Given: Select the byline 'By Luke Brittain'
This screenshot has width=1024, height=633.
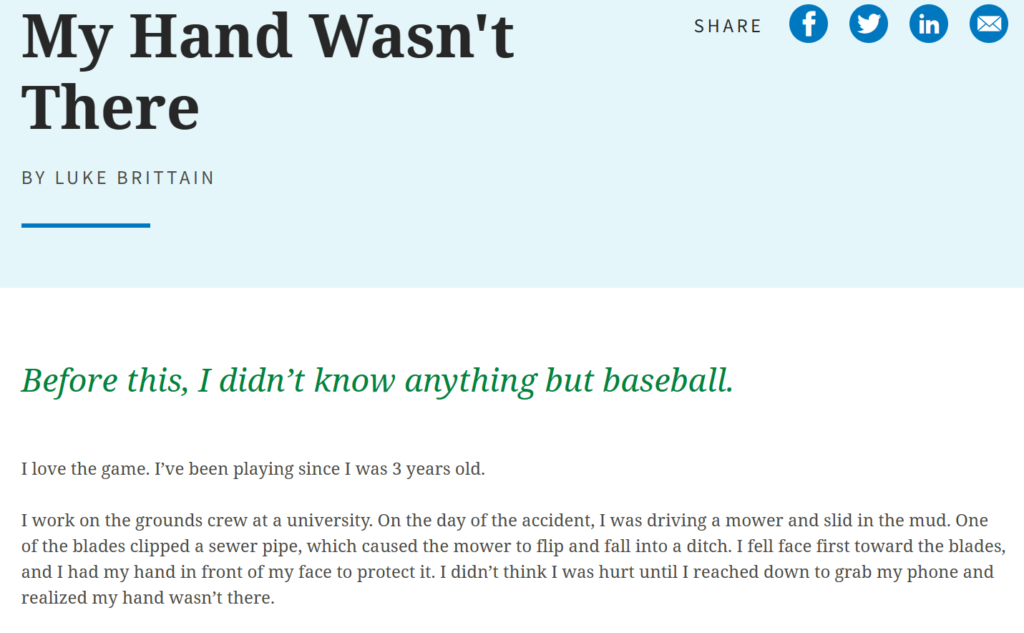Looking at the screenshot, I should (118, 178).
